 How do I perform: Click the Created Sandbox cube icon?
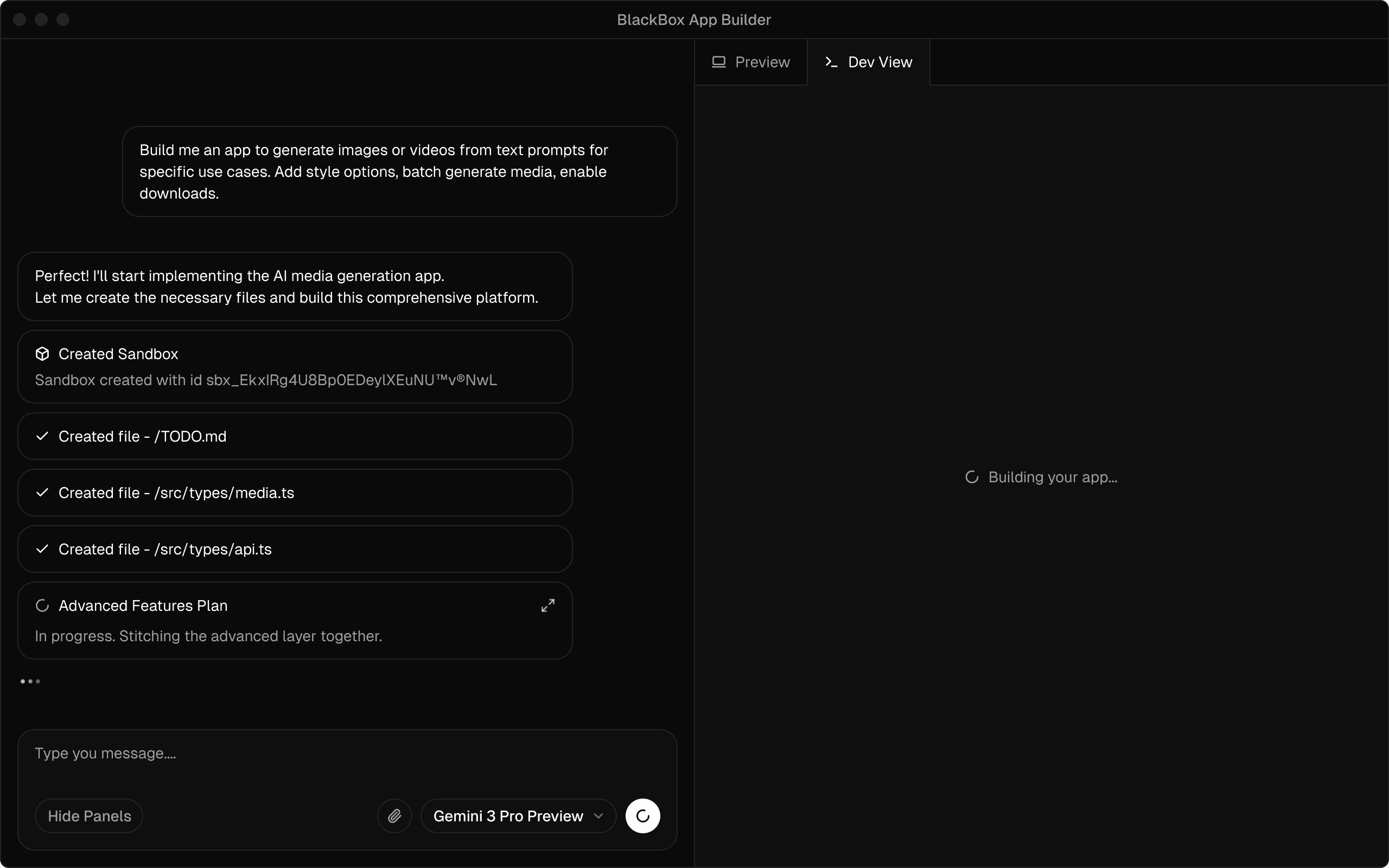coord(42,354)
